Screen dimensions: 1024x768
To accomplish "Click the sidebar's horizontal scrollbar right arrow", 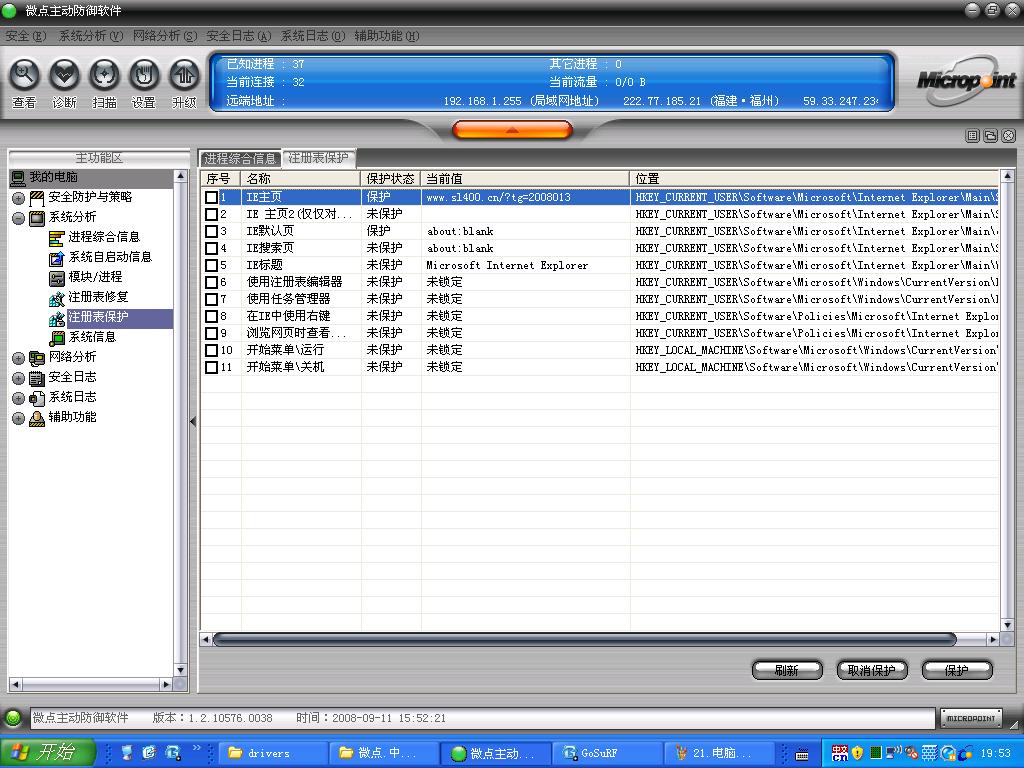I will point(167,684).
